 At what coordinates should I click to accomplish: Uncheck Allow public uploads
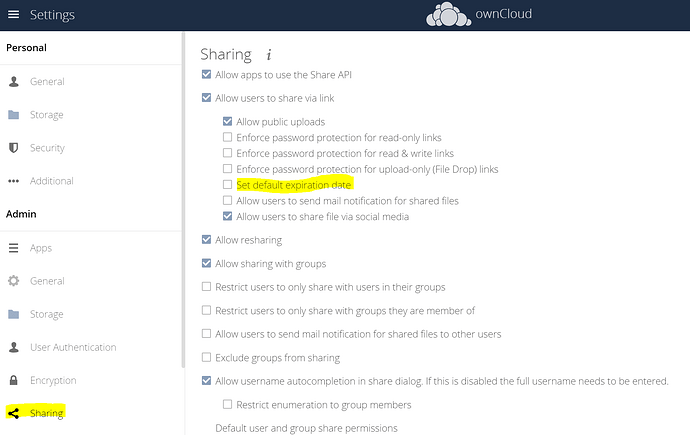click(228, 122)
